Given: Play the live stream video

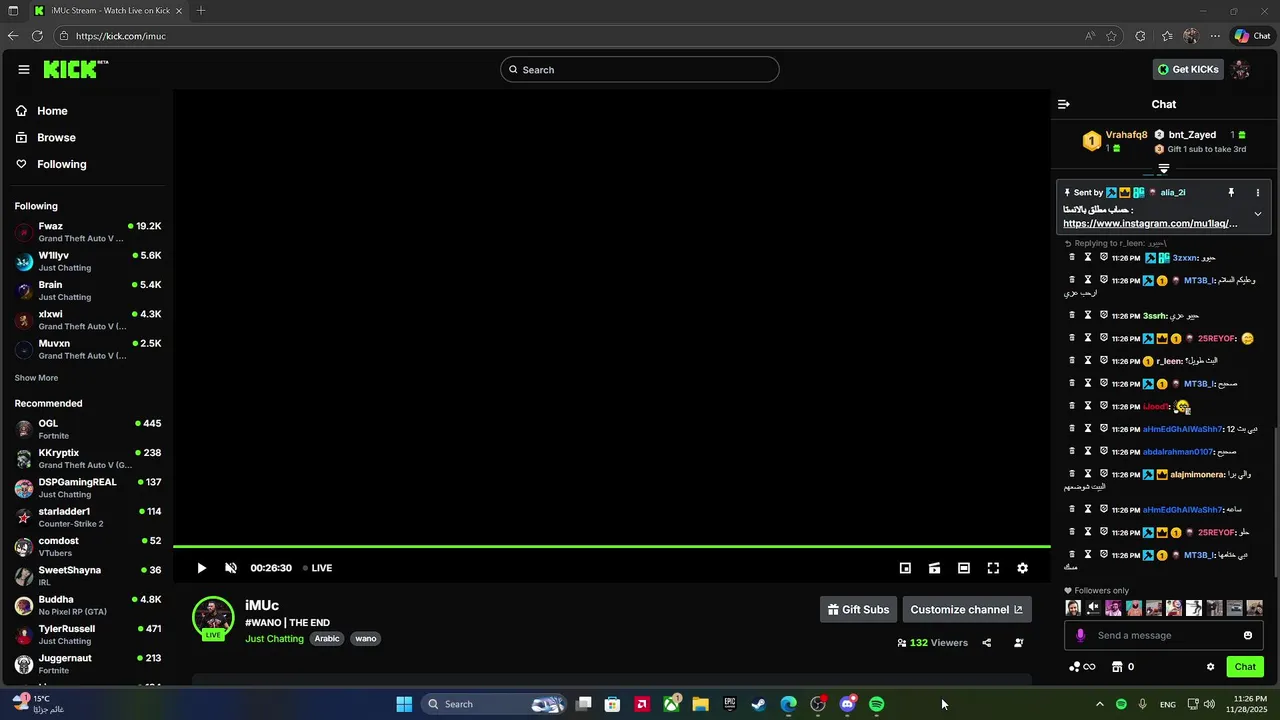Looking at the screenshot, I should point(201,568).
